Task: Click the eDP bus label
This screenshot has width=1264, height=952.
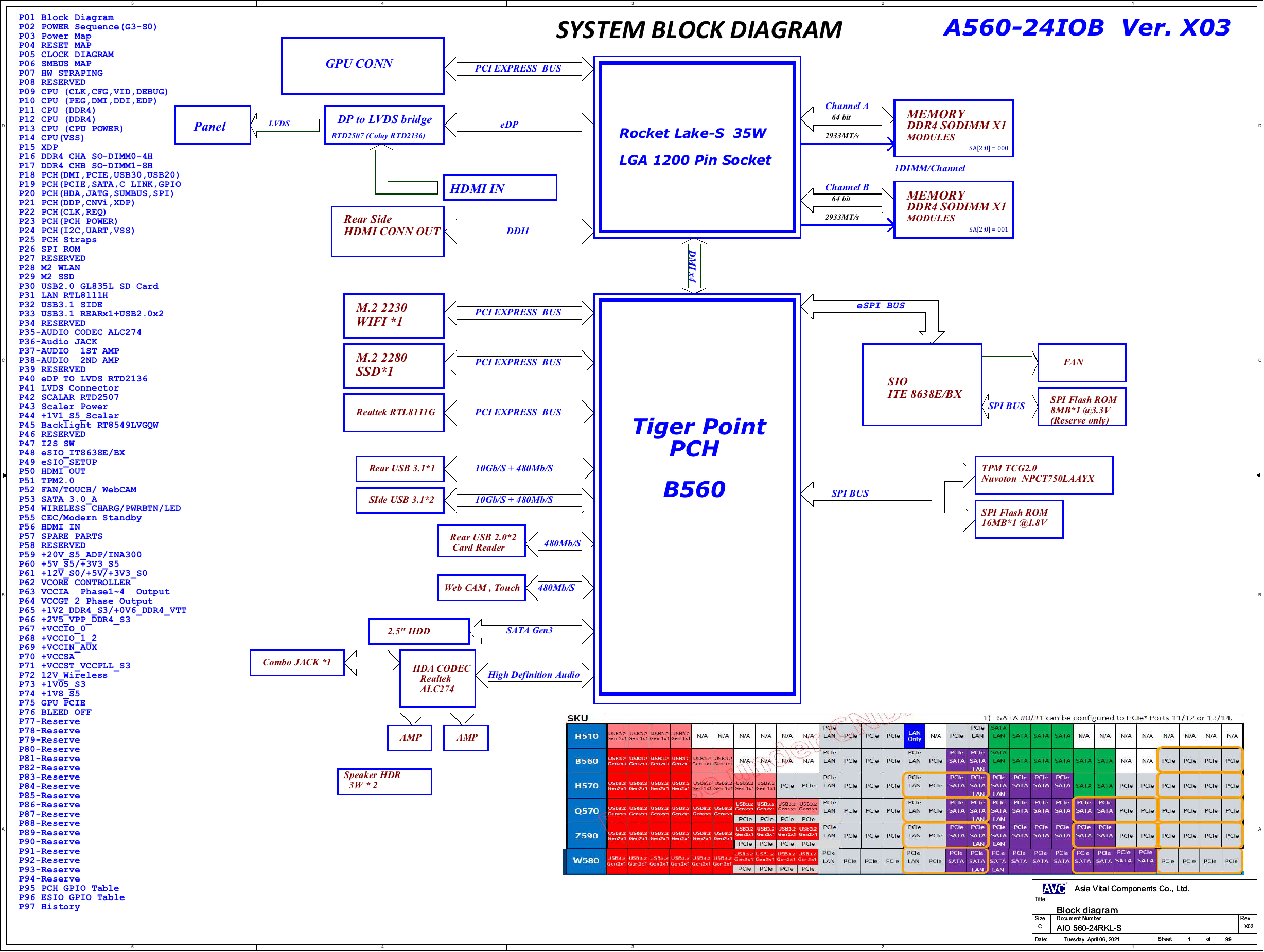Action: click(x=509, y=125)
